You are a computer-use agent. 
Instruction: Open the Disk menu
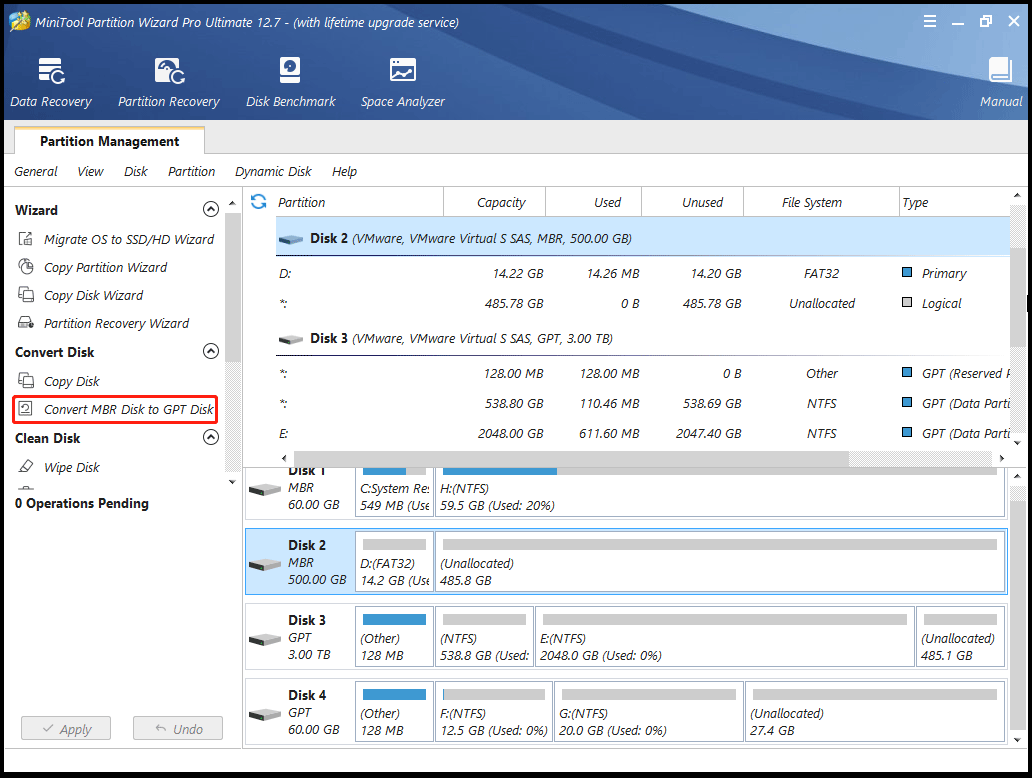coord(136,171)
